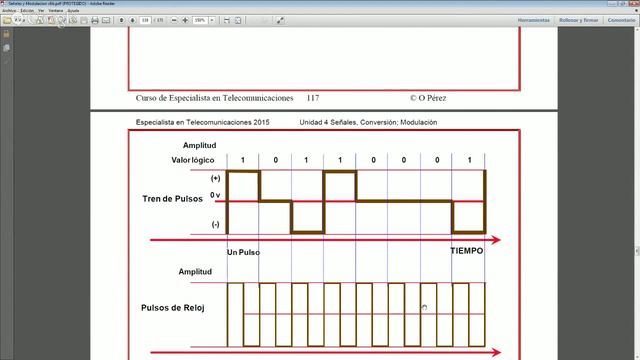Click the page number 117 in footer

point(313,98)
